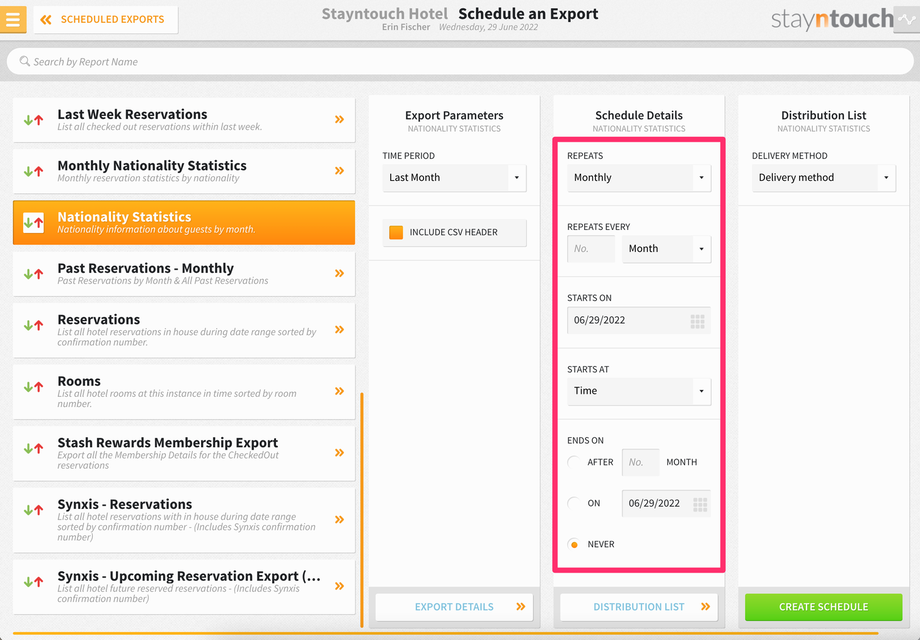Toggle Include CSV Header checkbox
The image size is (920, 640).
coord(396,232)
